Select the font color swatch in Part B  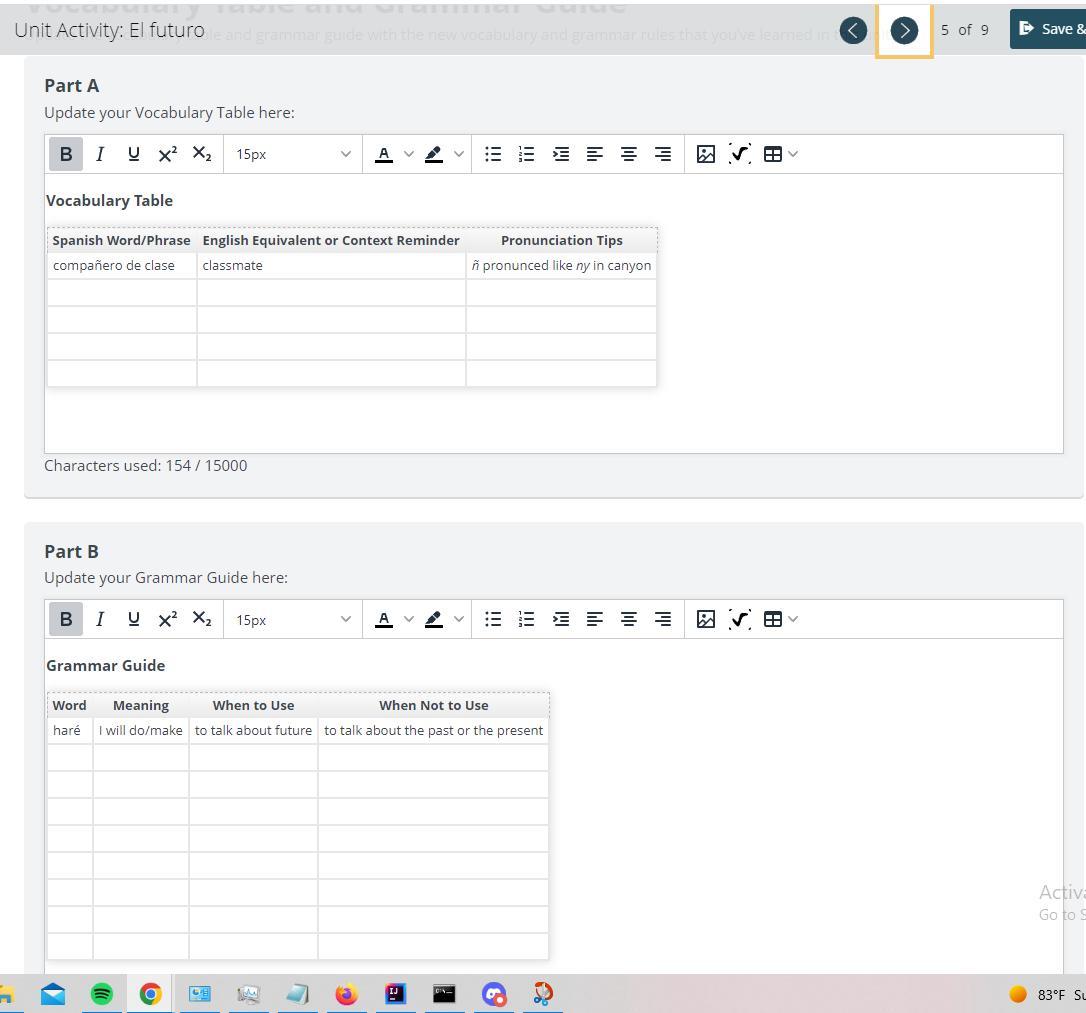coord(384,619)
